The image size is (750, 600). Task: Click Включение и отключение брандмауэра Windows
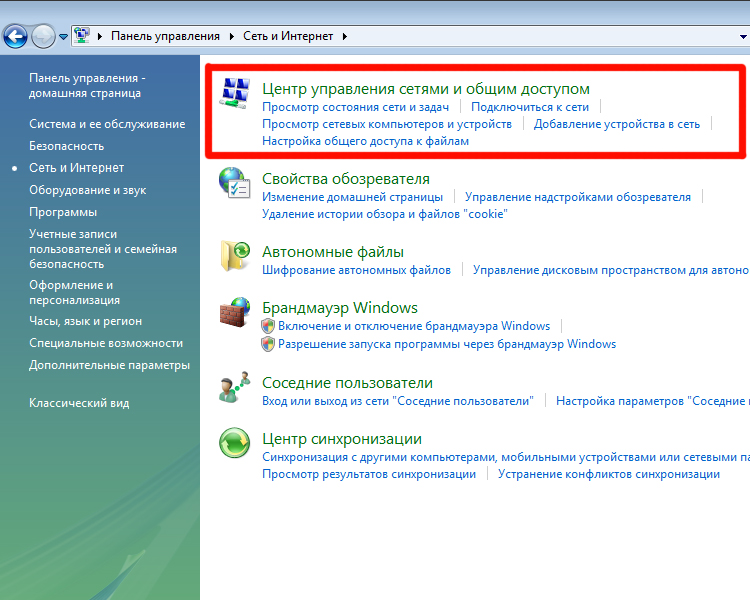(414, 326)
